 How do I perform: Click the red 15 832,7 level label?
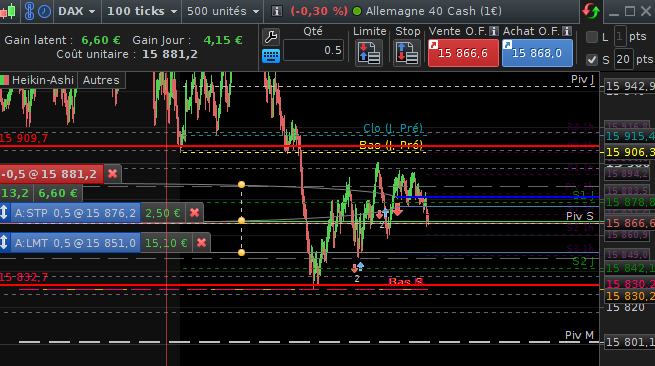[x=24, y=277]
